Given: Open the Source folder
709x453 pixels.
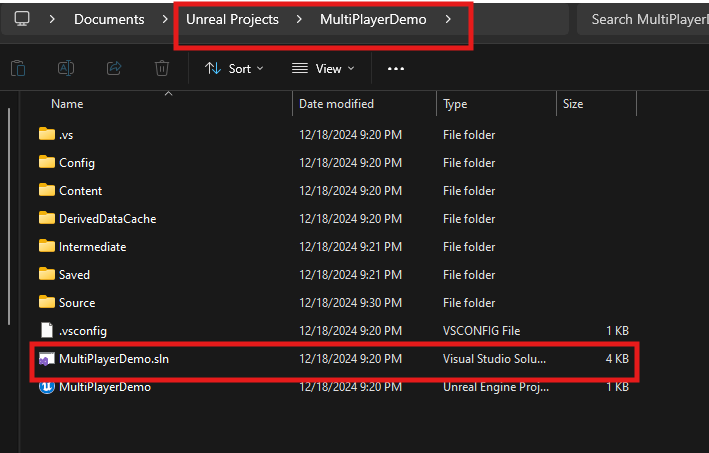Looking at the screenshot, I should [x=77, y=302].
